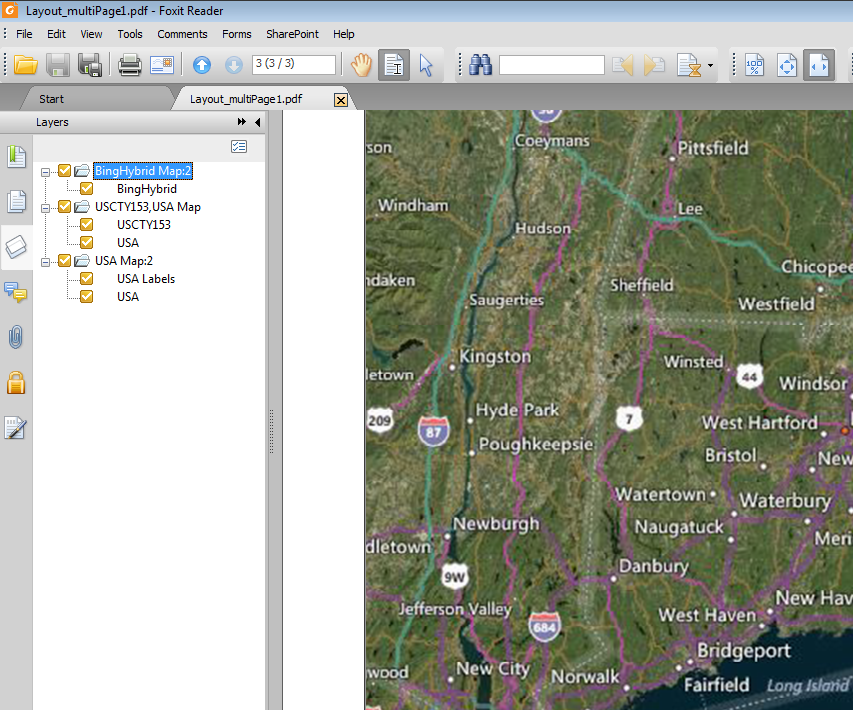853x710 pixels.
Task: Select BingHybrid Map:2 tree label
Action: coord(143,171)
